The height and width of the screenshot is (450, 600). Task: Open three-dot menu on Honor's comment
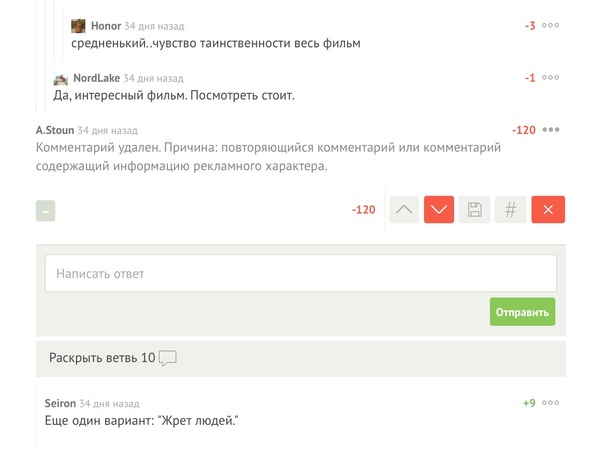[x=551, y=25]
